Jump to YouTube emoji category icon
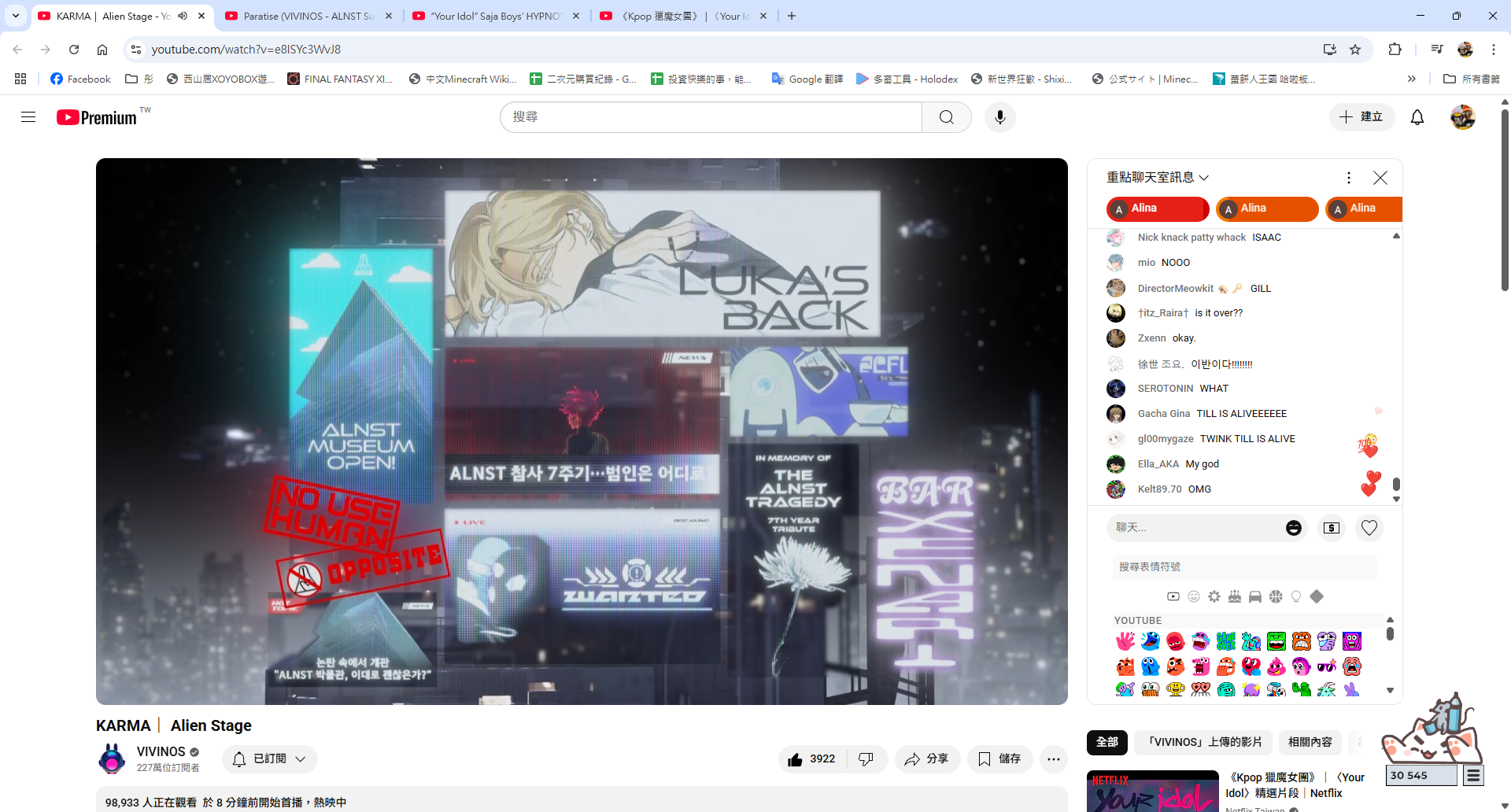 coord(1173,596)
